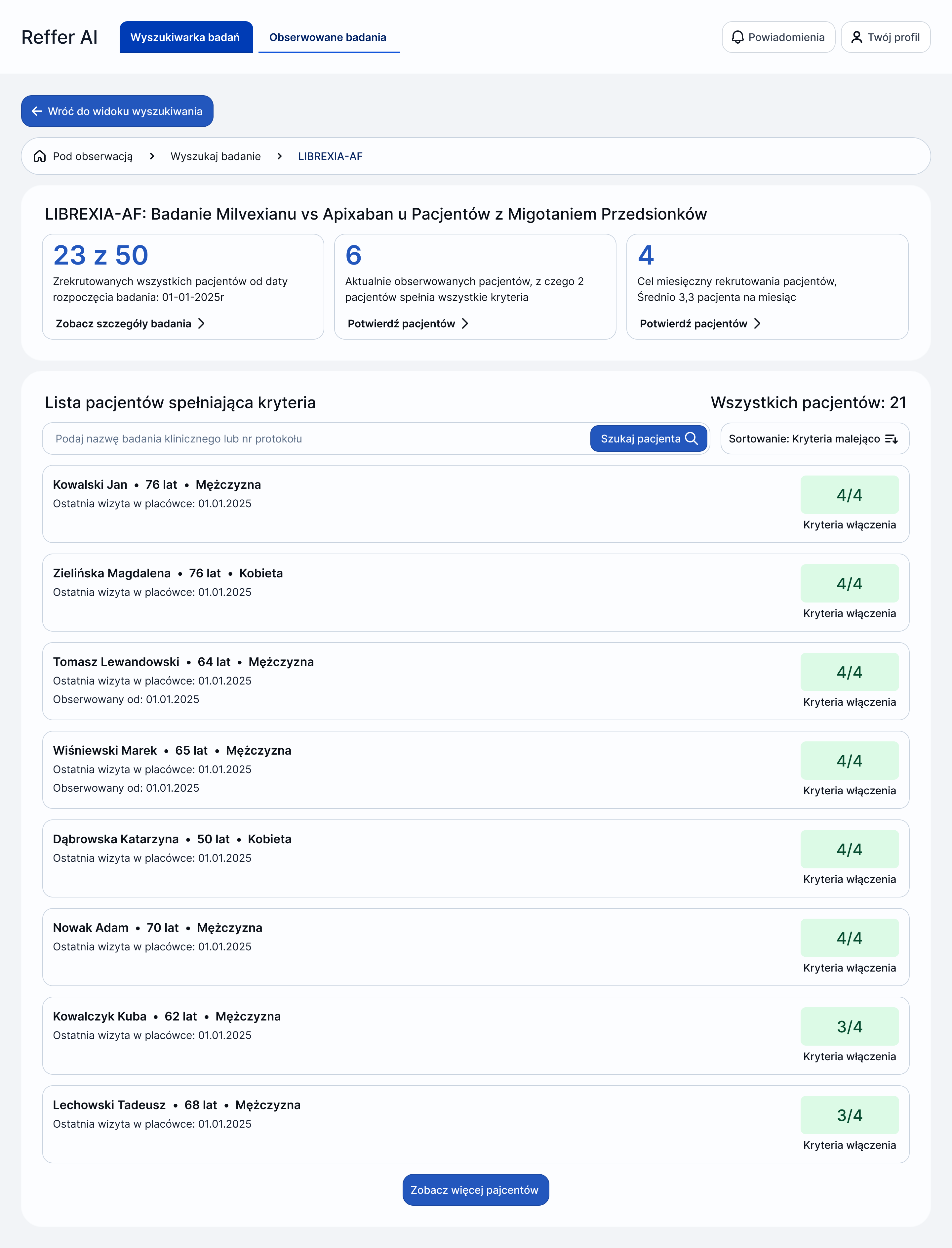Open Zobacz szczegóły badania

click(125, 324)
